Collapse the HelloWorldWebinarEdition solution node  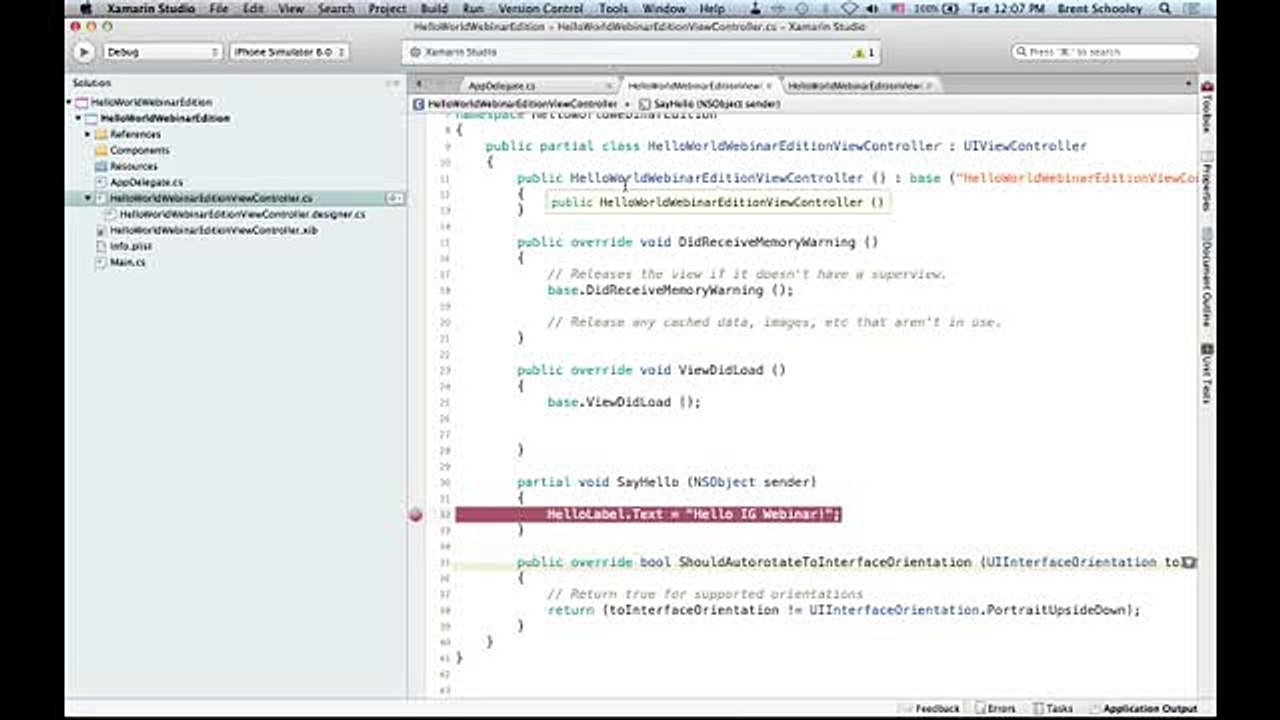(70, 102)
